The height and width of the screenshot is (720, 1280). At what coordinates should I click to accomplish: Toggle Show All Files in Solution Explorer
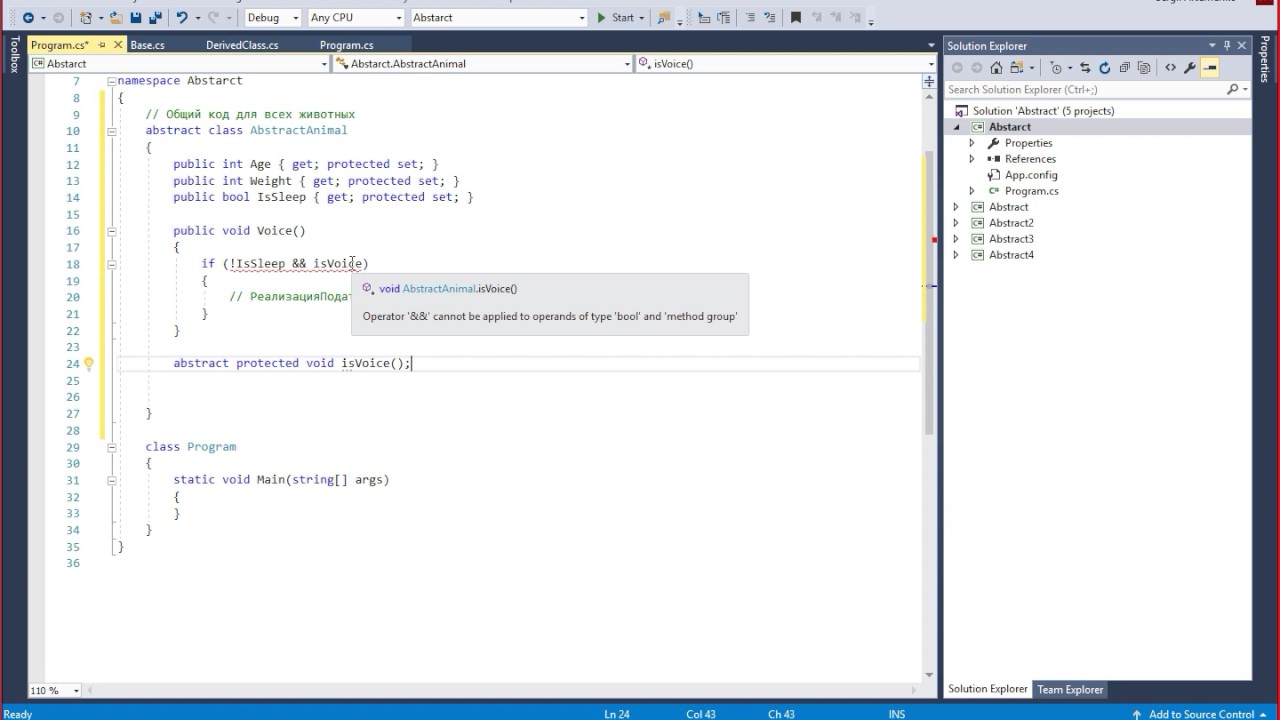tap(1145, 68)
